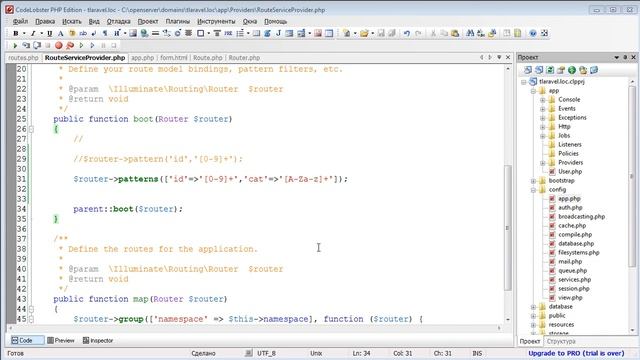
Task: Click the heading H icon in toolbar
Action: (117, 33)
